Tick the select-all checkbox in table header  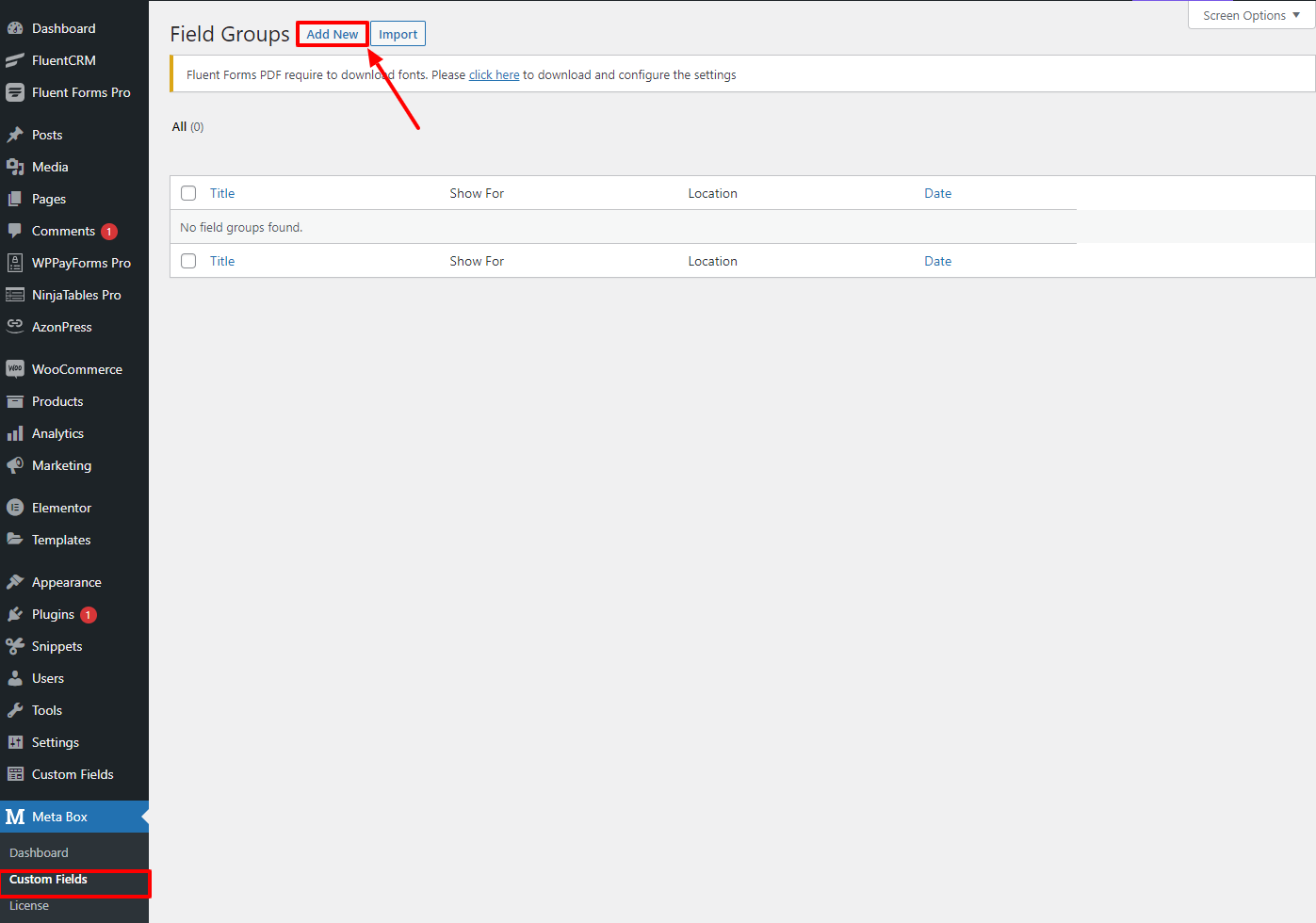pyautogui.click(x=188, y=193)
